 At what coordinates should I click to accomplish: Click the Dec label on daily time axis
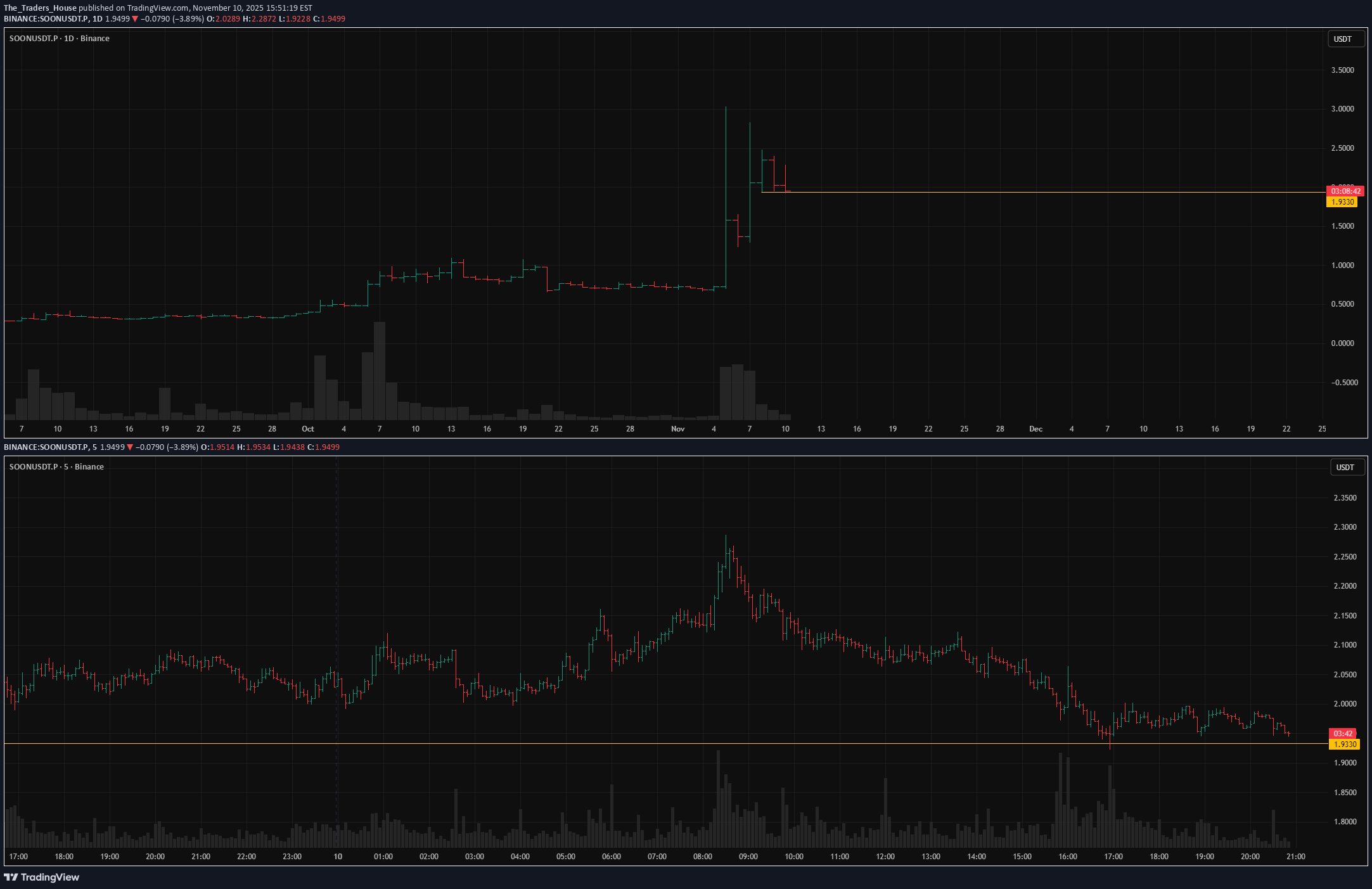click(1035, 429)
